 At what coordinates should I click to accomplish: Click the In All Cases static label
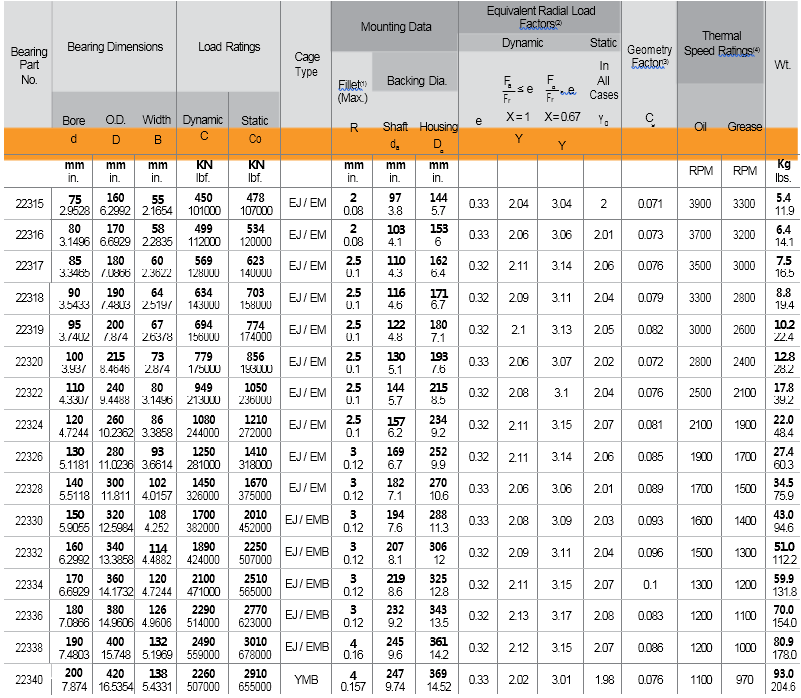pos(604,80)
